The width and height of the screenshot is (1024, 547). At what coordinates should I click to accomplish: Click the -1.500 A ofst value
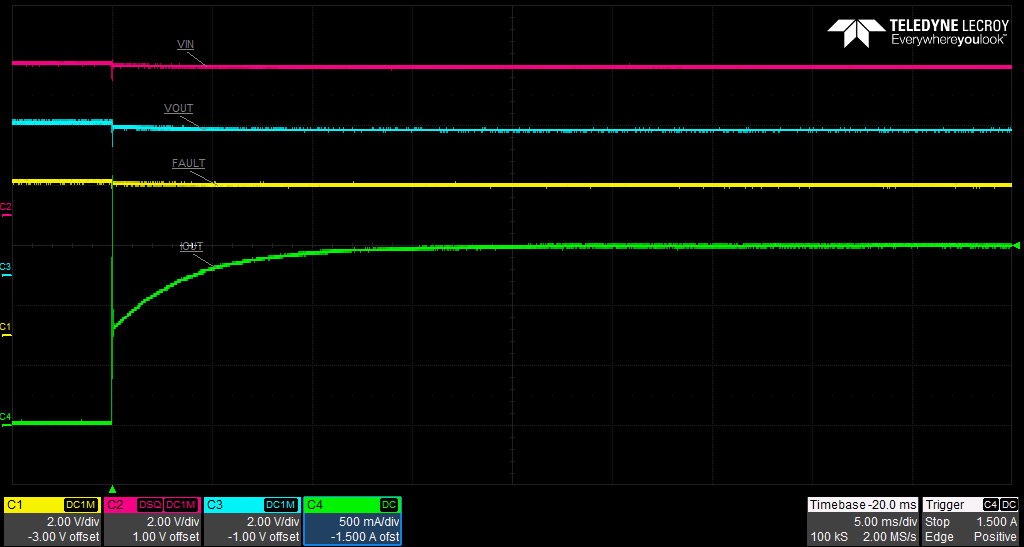367,537
